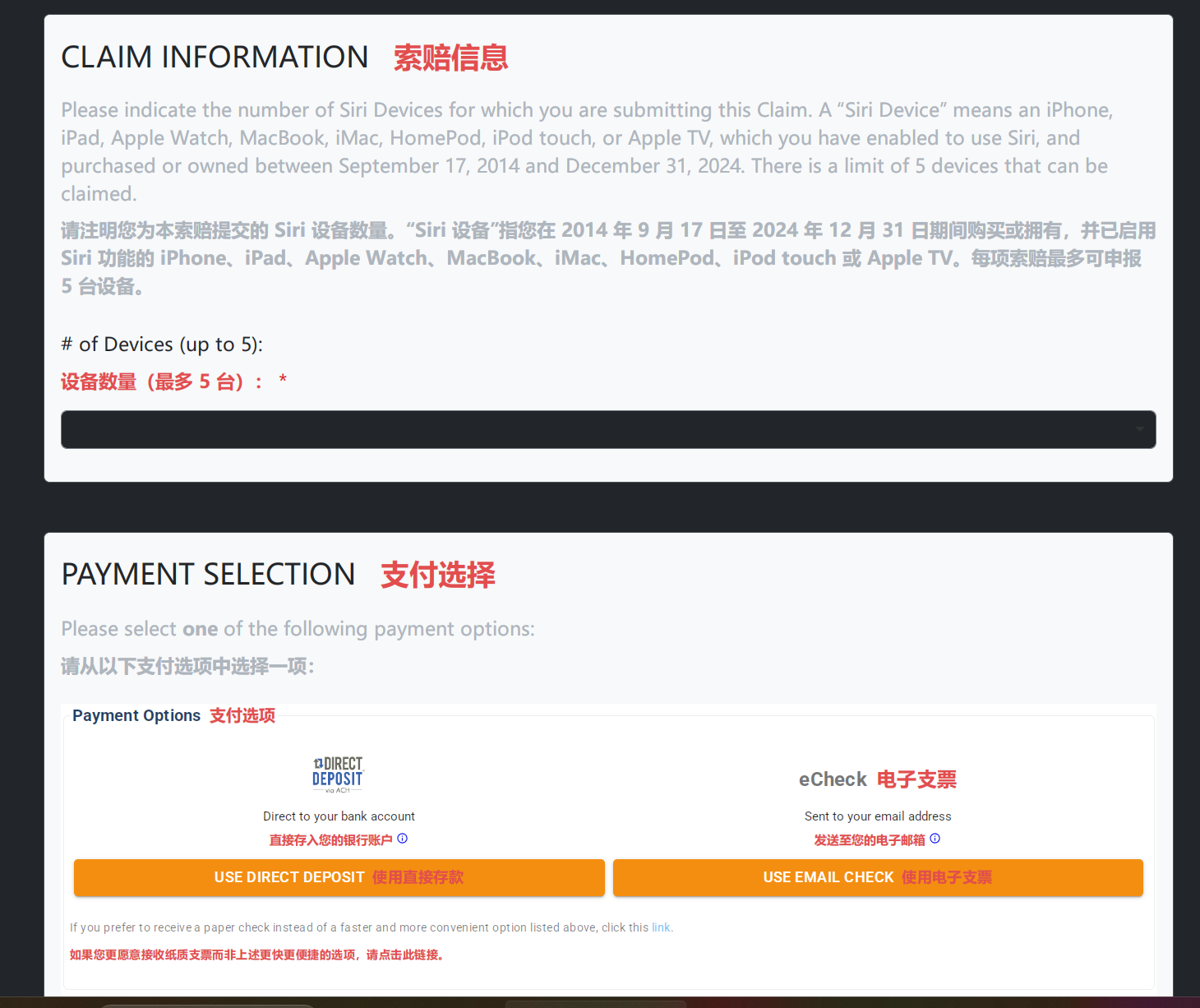Open info icon beside email address description

point(935,839)
